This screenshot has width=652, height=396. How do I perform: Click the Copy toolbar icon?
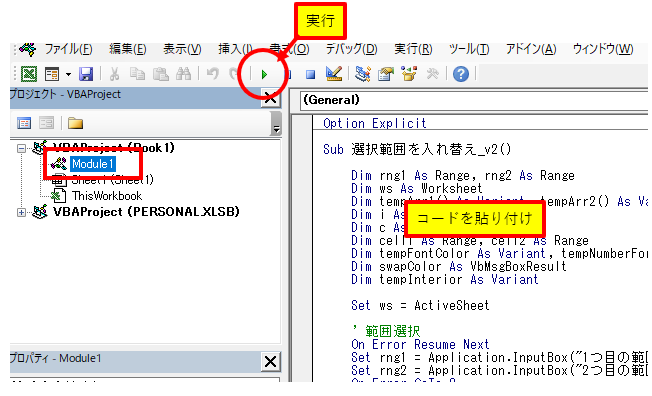137,74
